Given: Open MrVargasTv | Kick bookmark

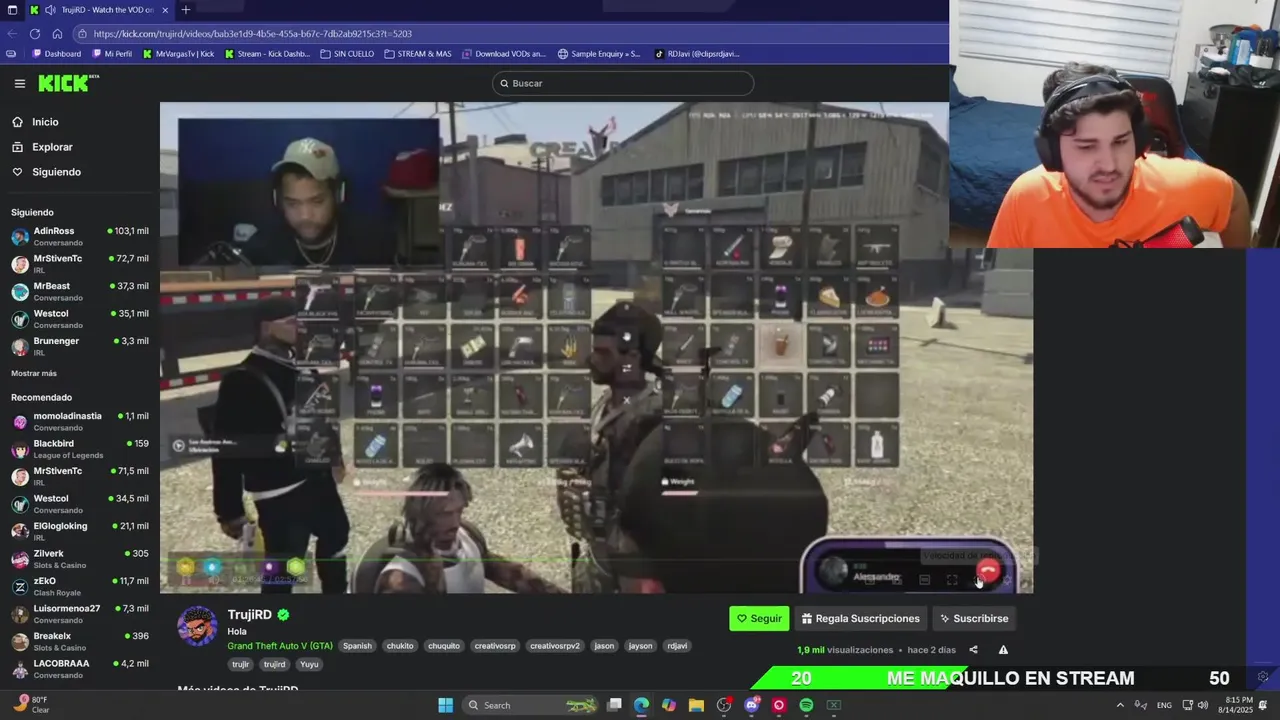Looking at the screenshot, I should click(178, 54).
